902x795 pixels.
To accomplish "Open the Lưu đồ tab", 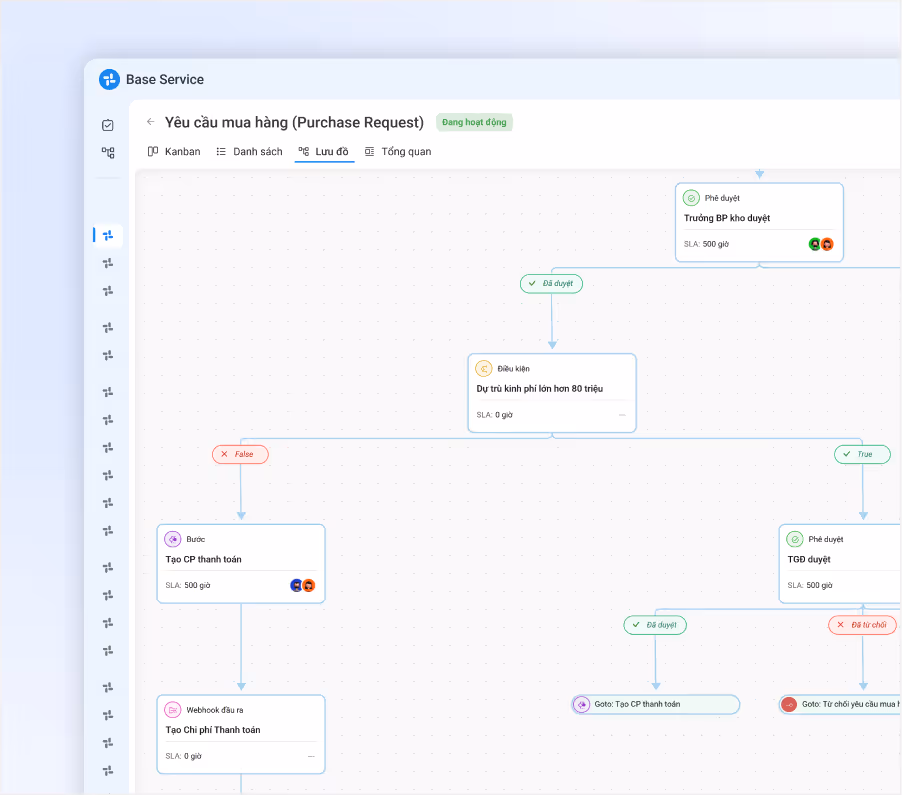I will [x=324, y=151].
